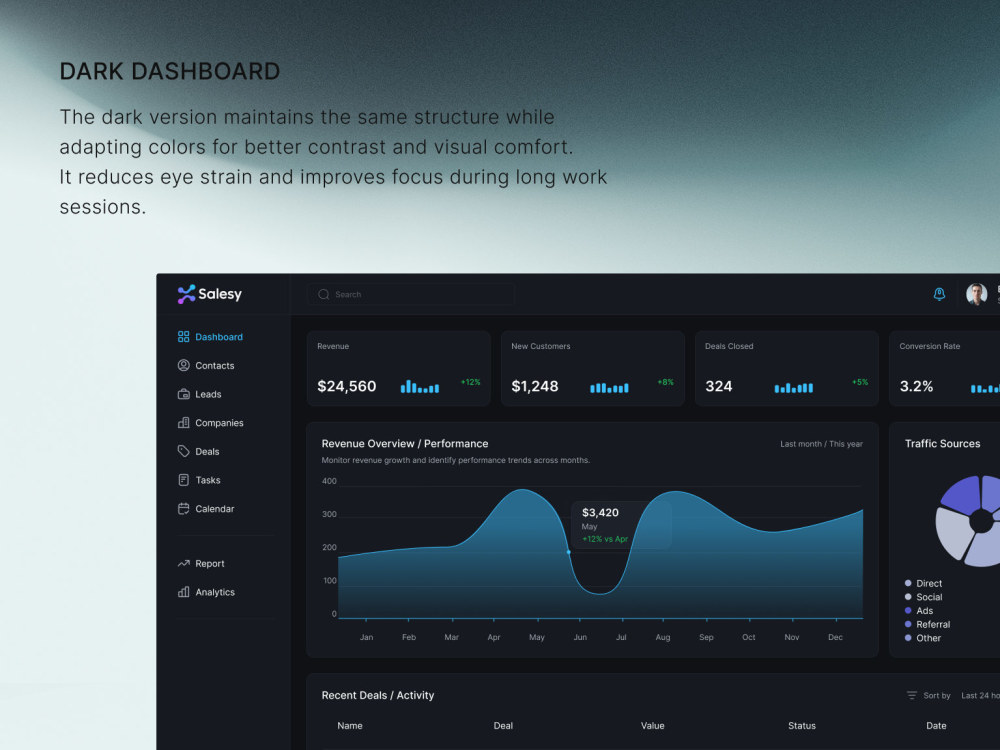
Task: Click the +5% Deals Closed badge
Action: pos(860,382)
